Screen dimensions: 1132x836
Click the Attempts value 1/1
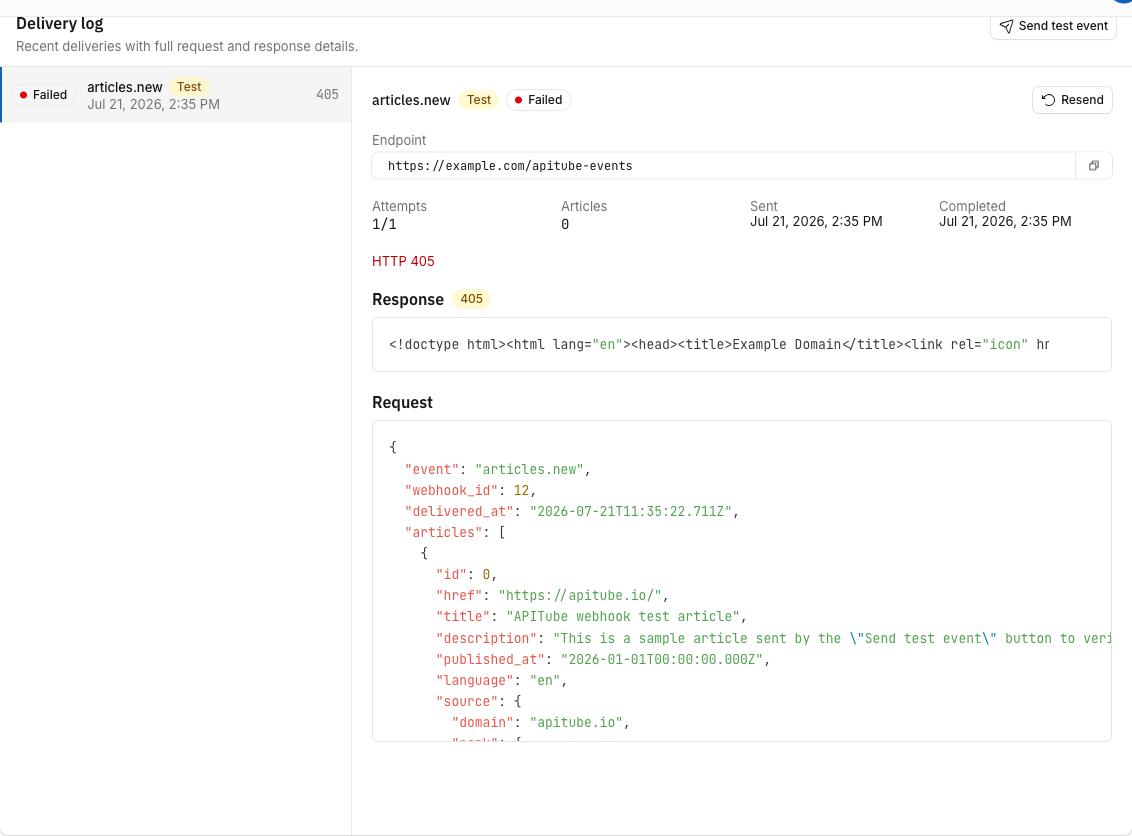click(x=384, y=224)
